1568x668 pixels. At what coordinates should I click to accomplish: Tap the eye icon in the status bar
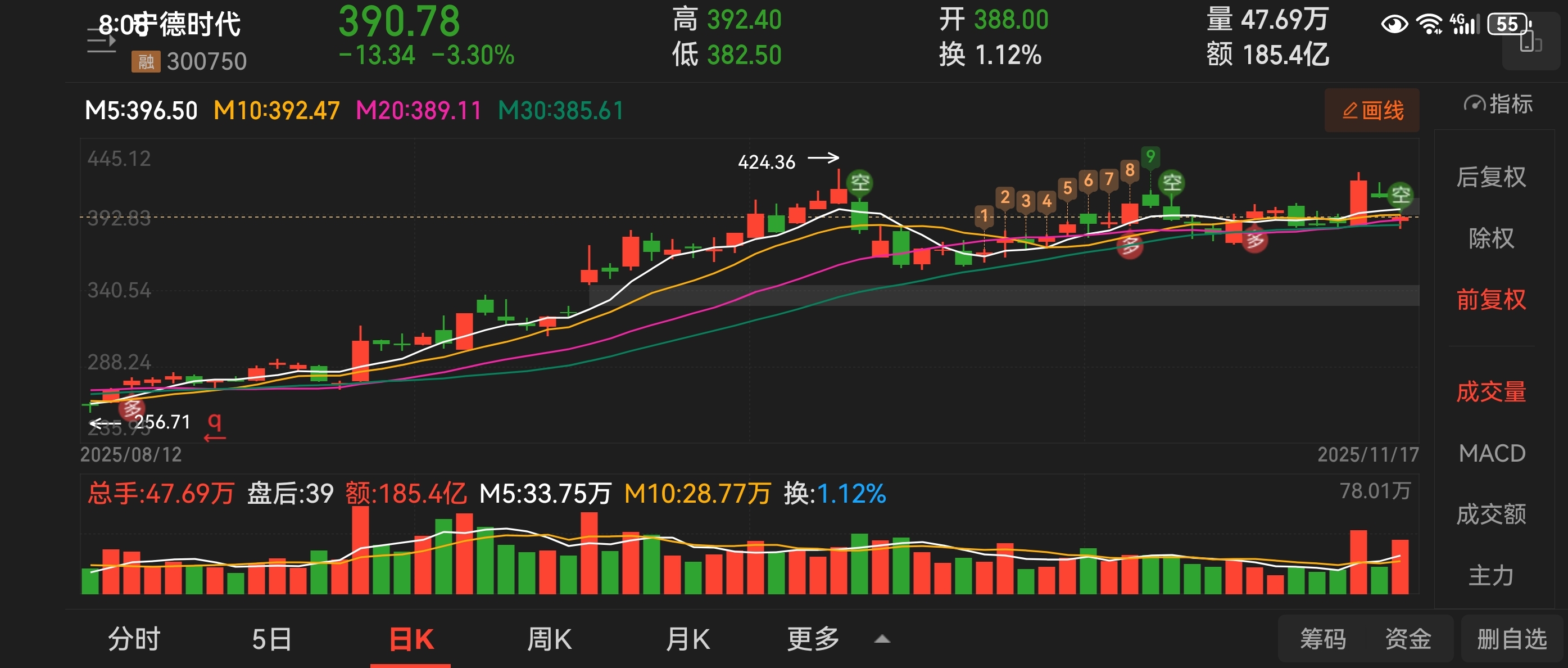click(1394, 25)
